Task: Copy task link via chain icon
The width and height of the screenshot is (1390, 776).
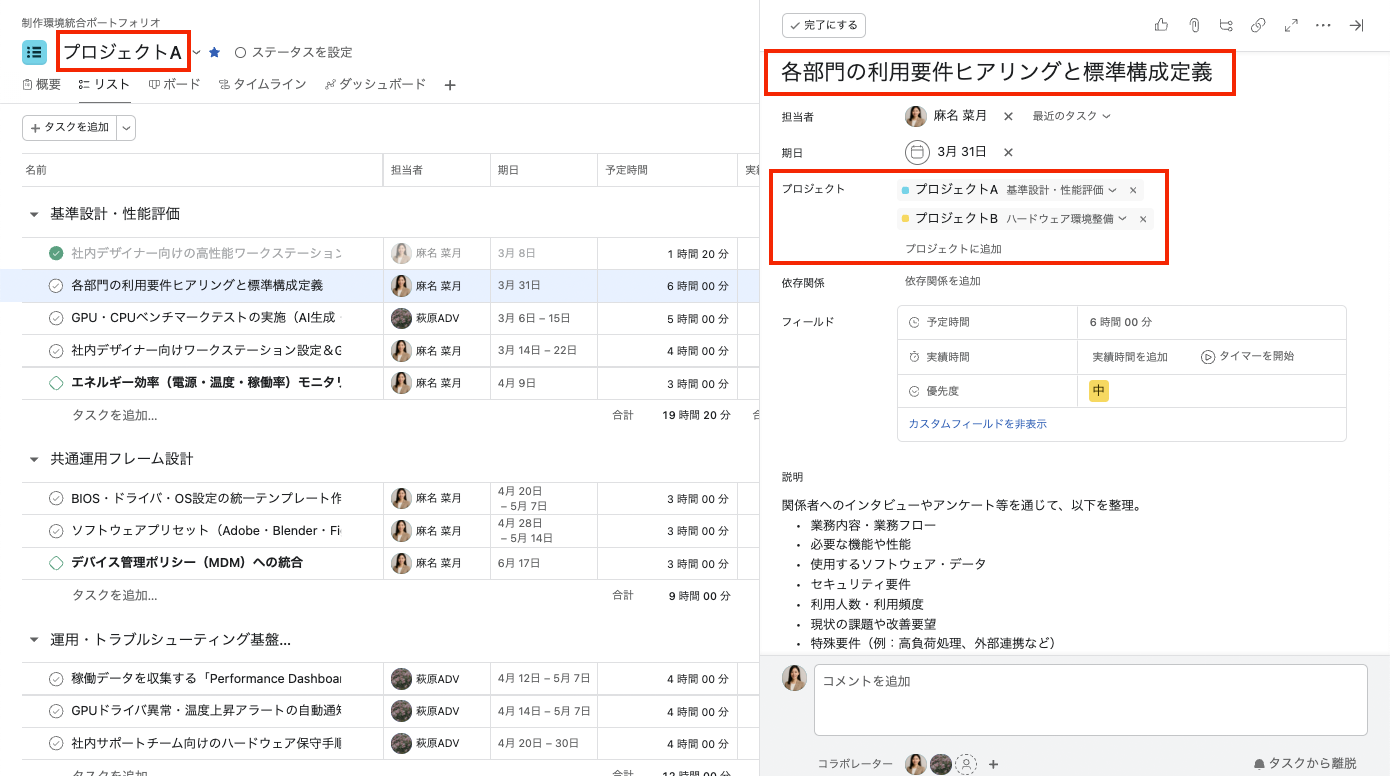Action: (1258, 26)
